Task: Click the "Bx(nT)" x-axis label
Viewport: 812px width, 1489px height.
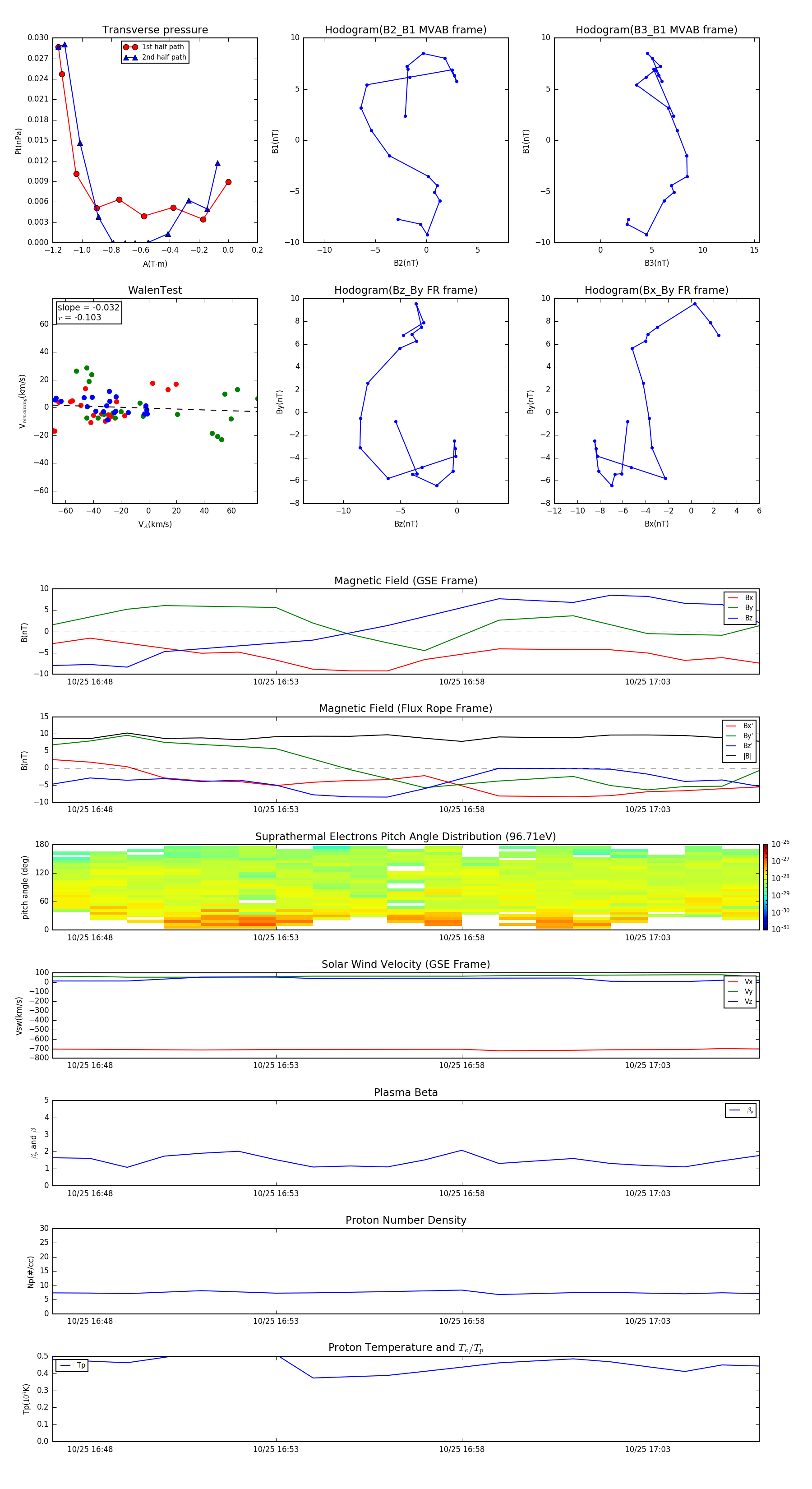Action: [x=656, y=524]
